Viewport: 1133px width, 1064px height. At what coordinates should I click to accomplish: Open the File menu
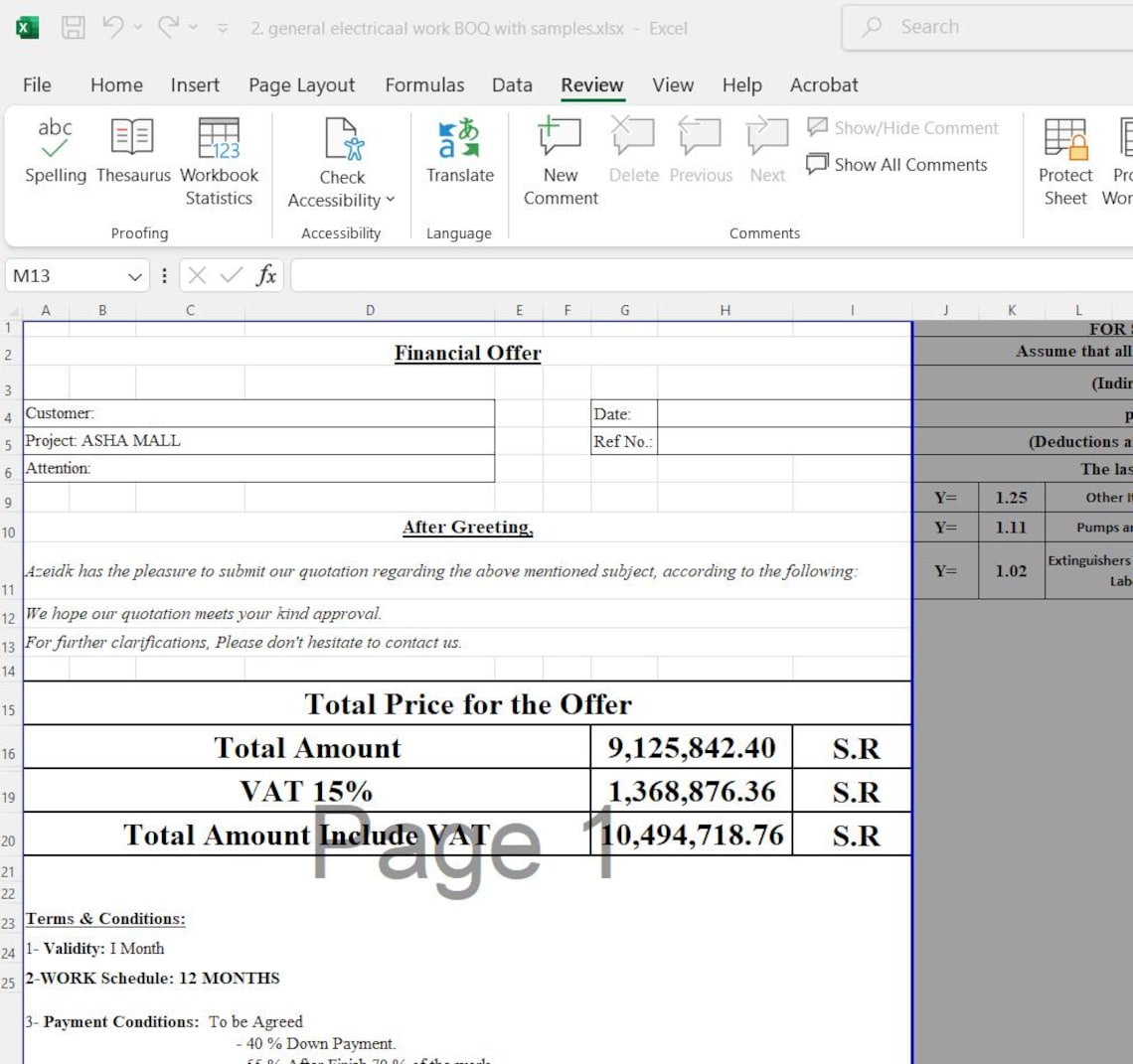coord(37,85)
